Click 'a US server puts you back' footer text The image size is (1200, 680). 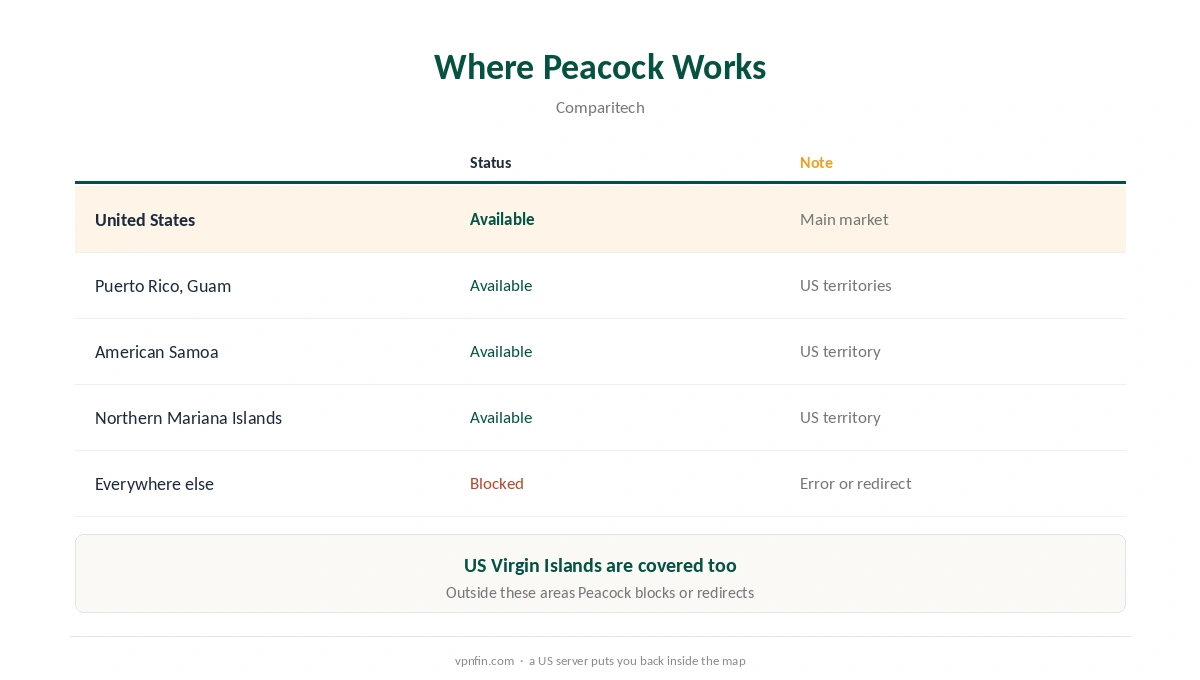point(637,661)
